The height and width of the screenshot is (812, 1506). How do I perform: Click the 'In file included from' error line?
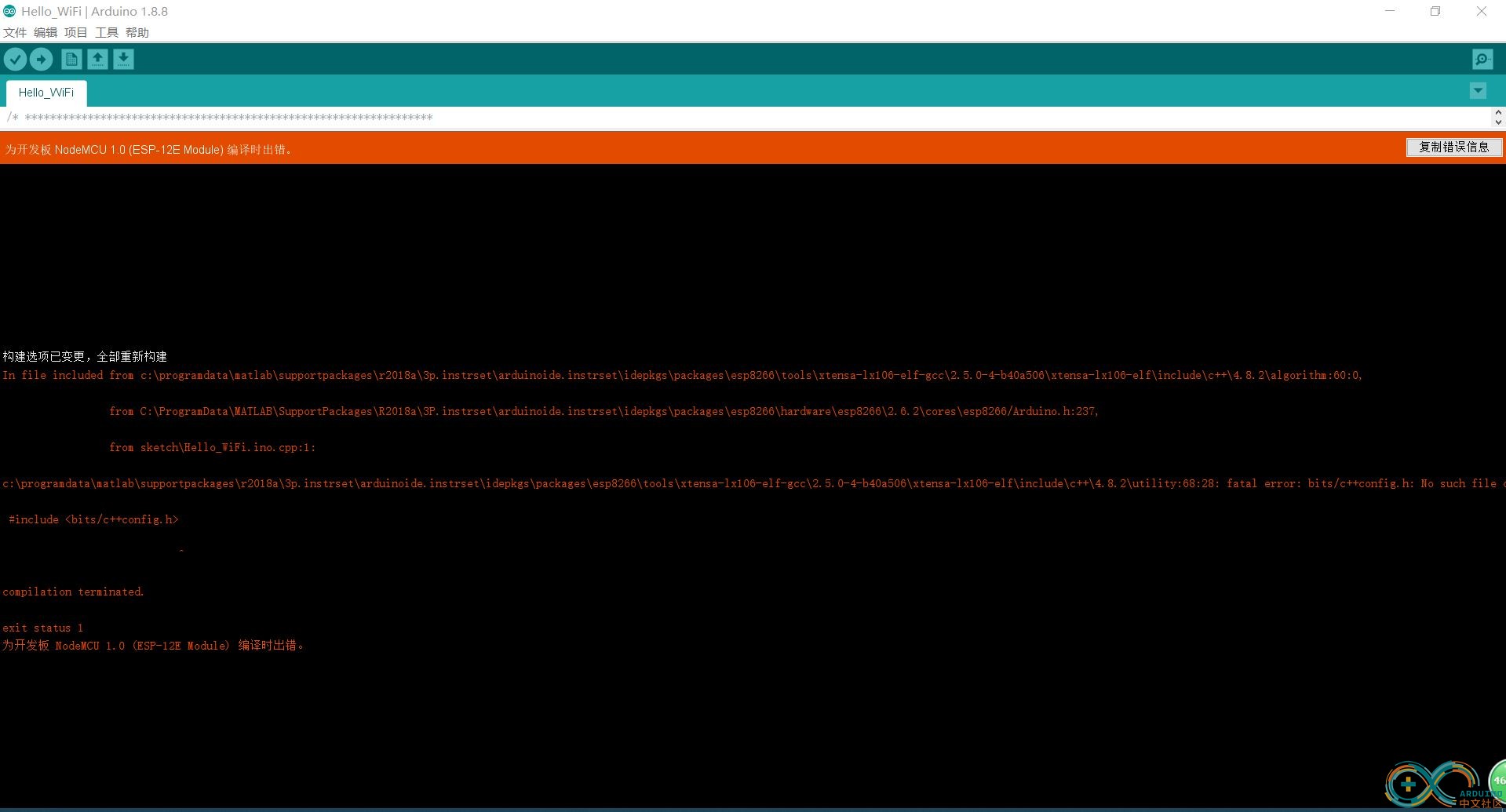click(682, 375)
